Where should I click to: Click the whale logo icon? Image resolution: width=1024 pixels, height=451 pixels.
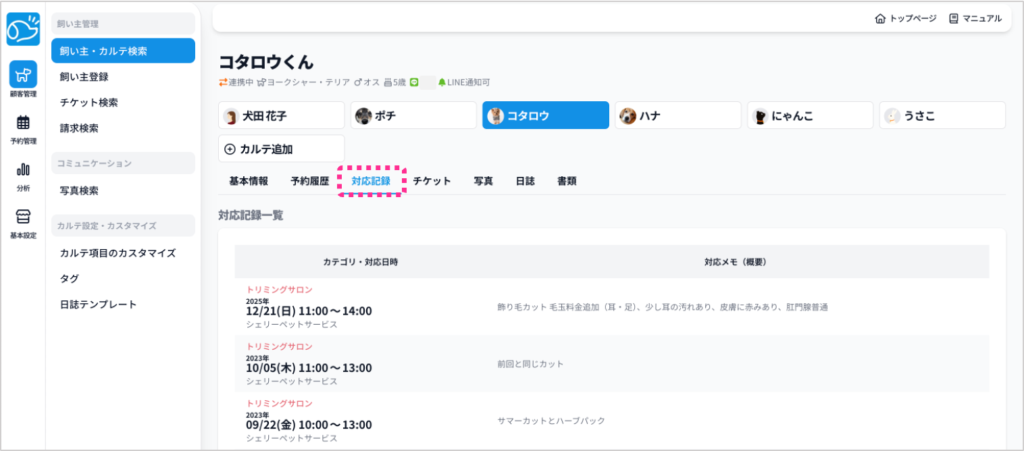coord(23,30)
